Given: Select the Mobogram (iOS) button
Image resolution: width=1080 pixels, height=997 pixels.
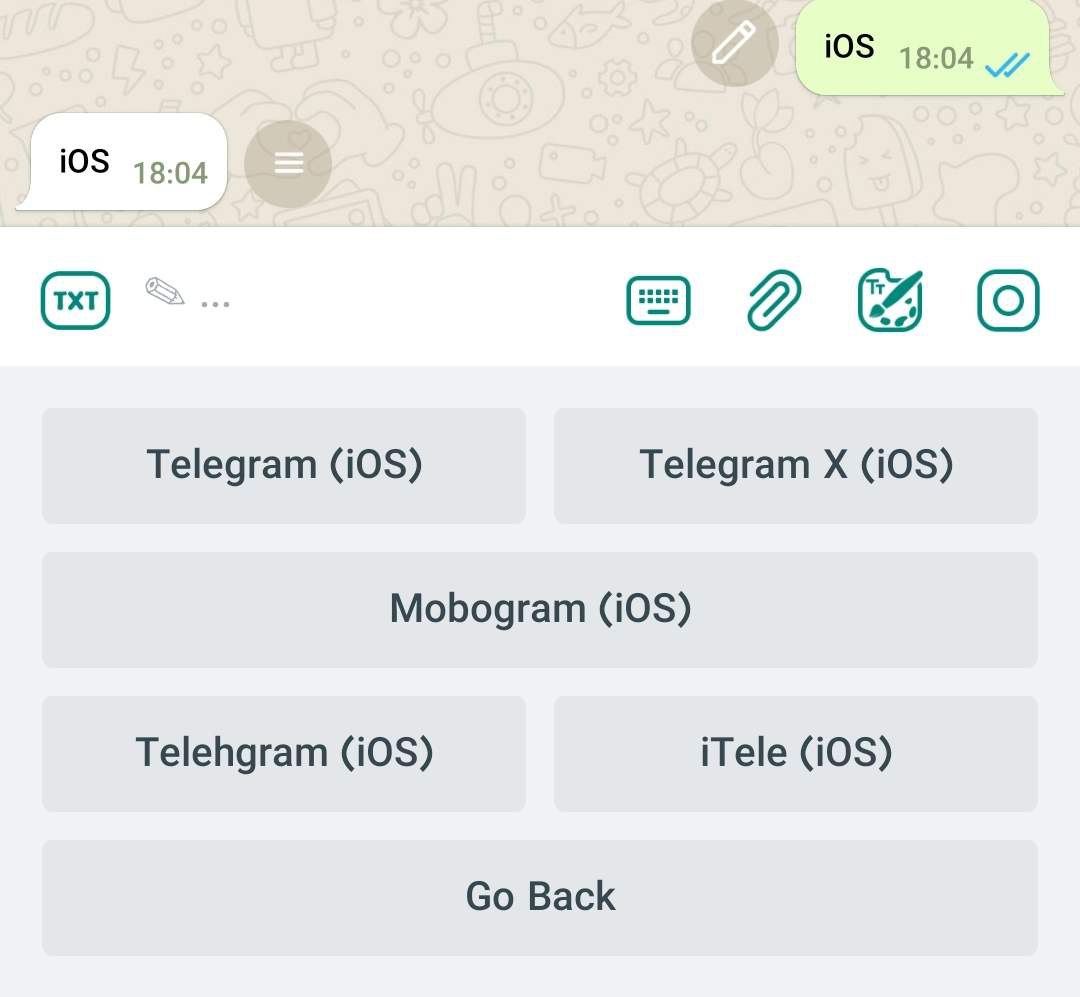Looking at the screenshot, I should pyautogui.click(x=540, y=609).
